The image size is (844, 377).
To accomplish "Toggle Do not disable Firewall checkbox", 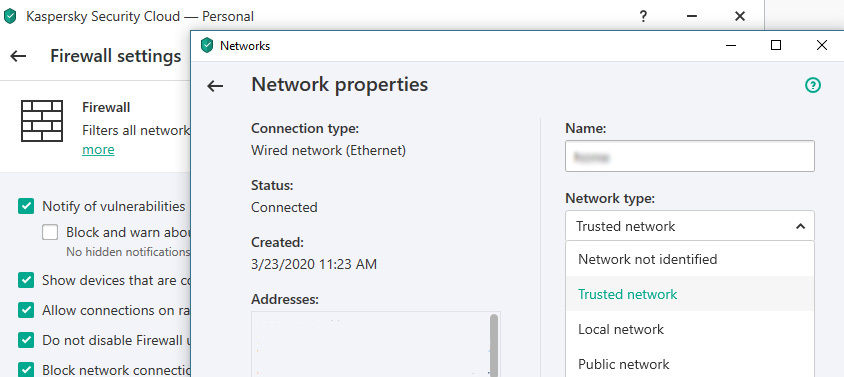I will pos(26,340).
